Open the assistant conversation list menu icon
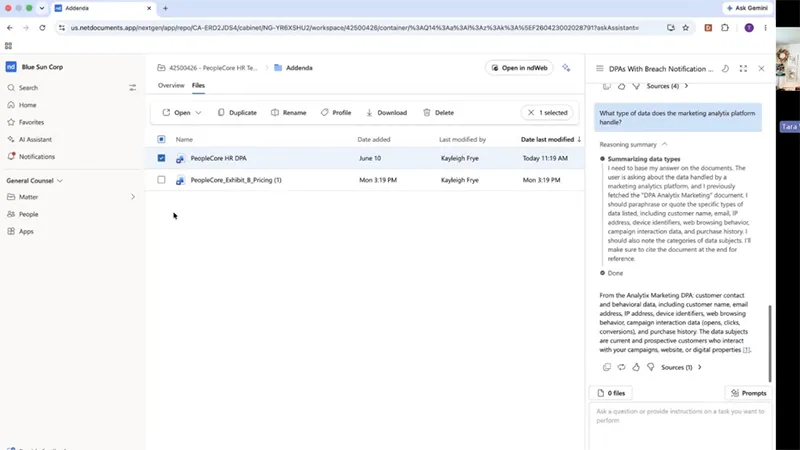 599,68
